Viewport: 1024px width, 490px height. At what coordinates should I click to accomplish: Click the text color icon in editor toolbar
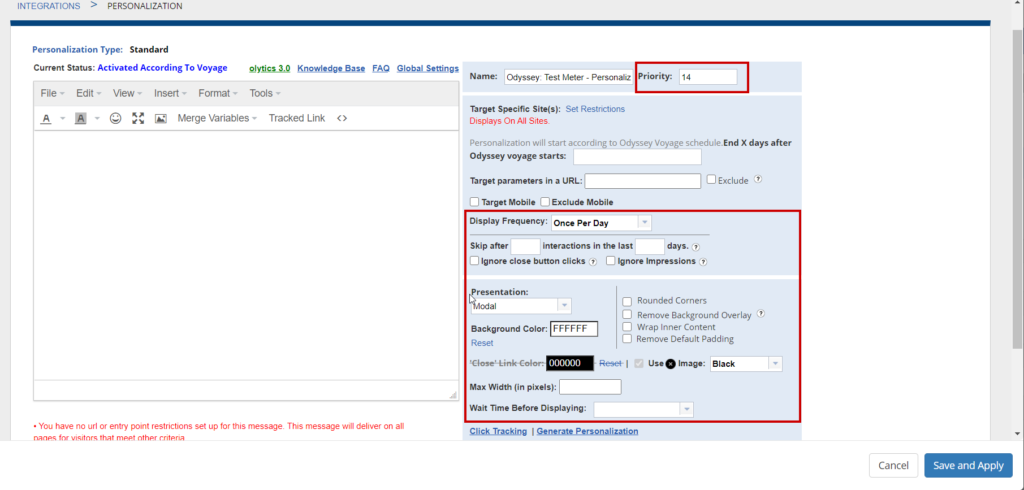coord(47,118)
